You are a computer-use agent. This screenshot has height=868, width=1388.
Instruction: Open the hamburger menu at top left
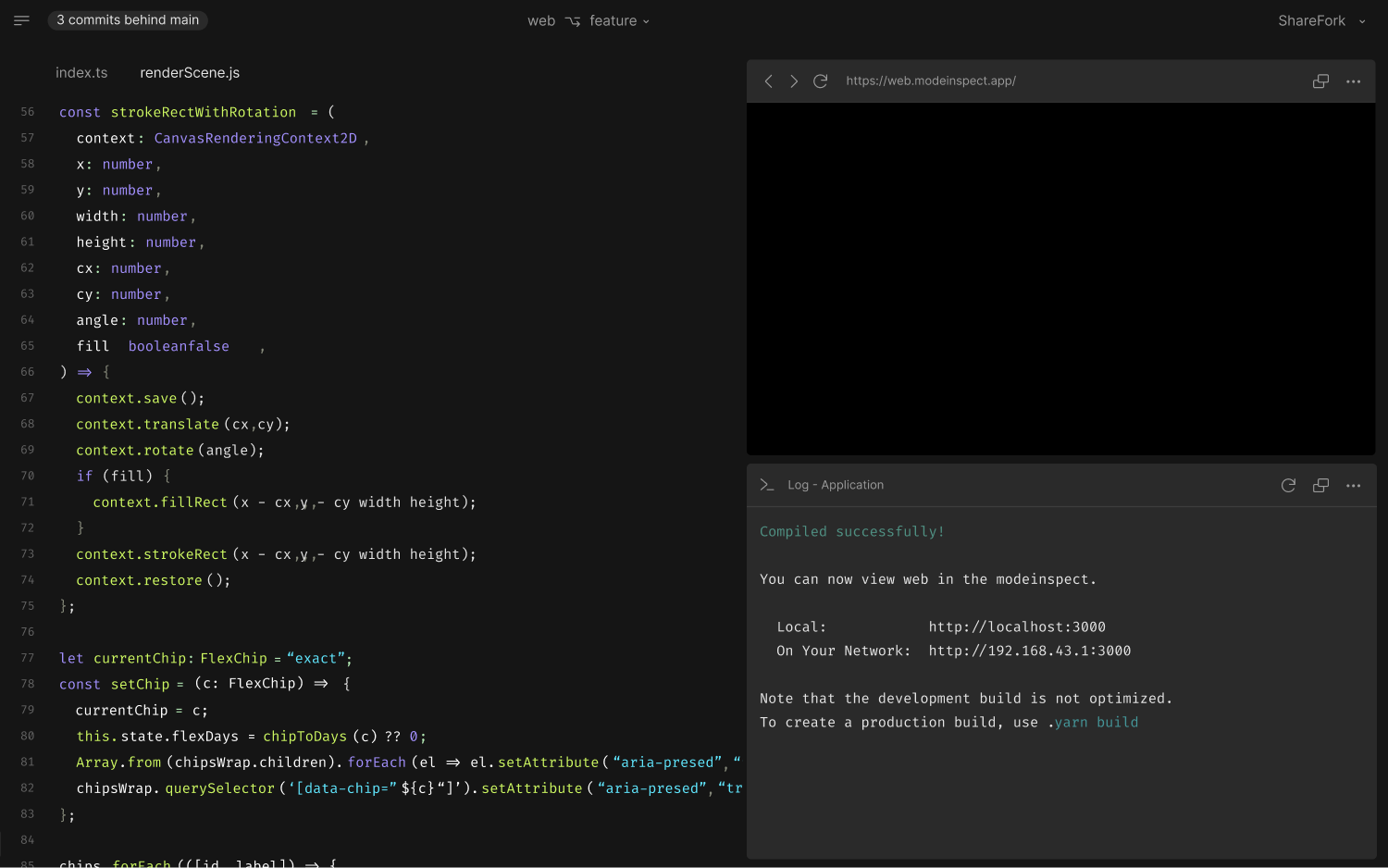(20, 20)
